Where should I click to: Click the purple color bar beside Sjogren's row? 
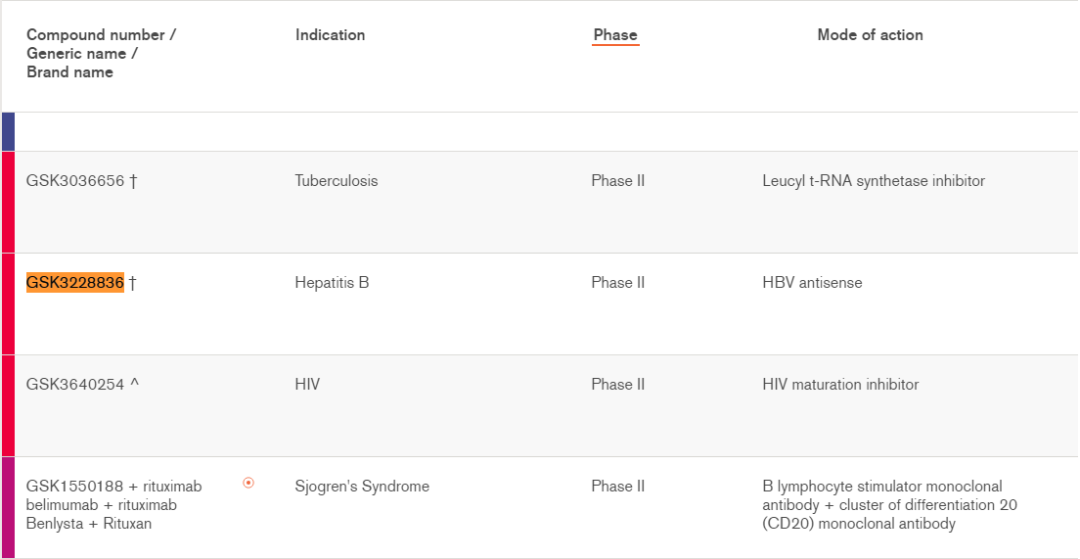[8, 507]
